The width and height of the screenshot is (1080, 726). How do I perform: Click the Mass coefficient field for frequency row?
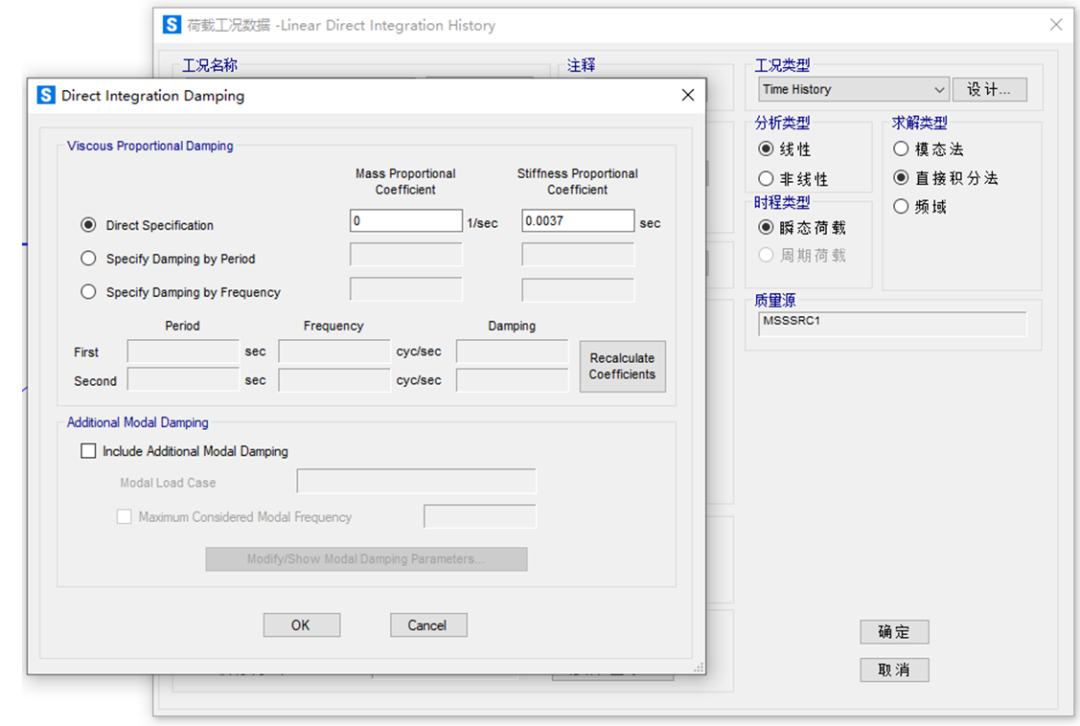pyautogui.click(x=406, y=289)
